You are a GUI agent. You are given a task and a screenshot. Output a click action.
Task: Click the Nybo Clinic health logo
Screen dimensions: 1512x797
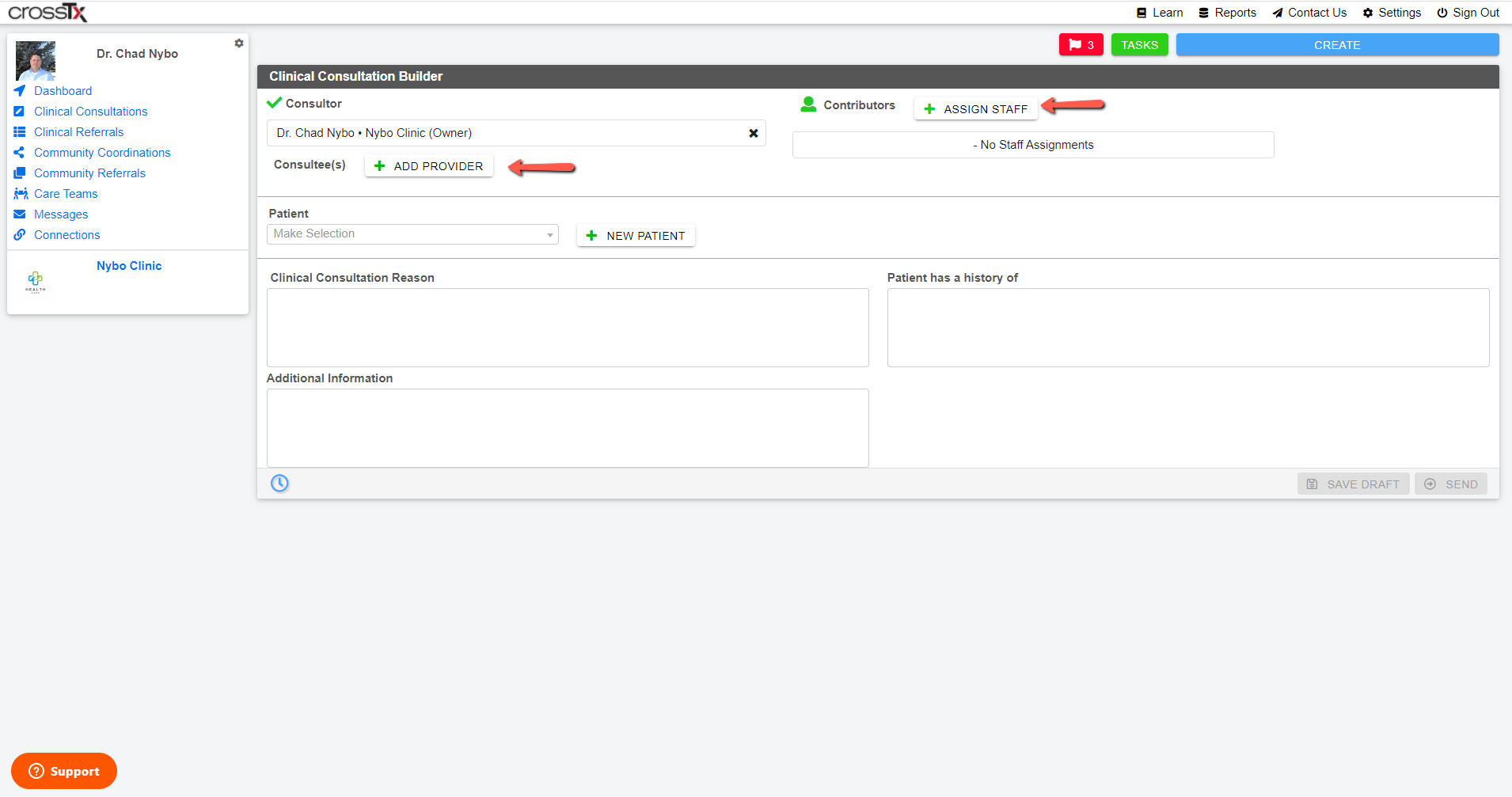click(36, 282)
